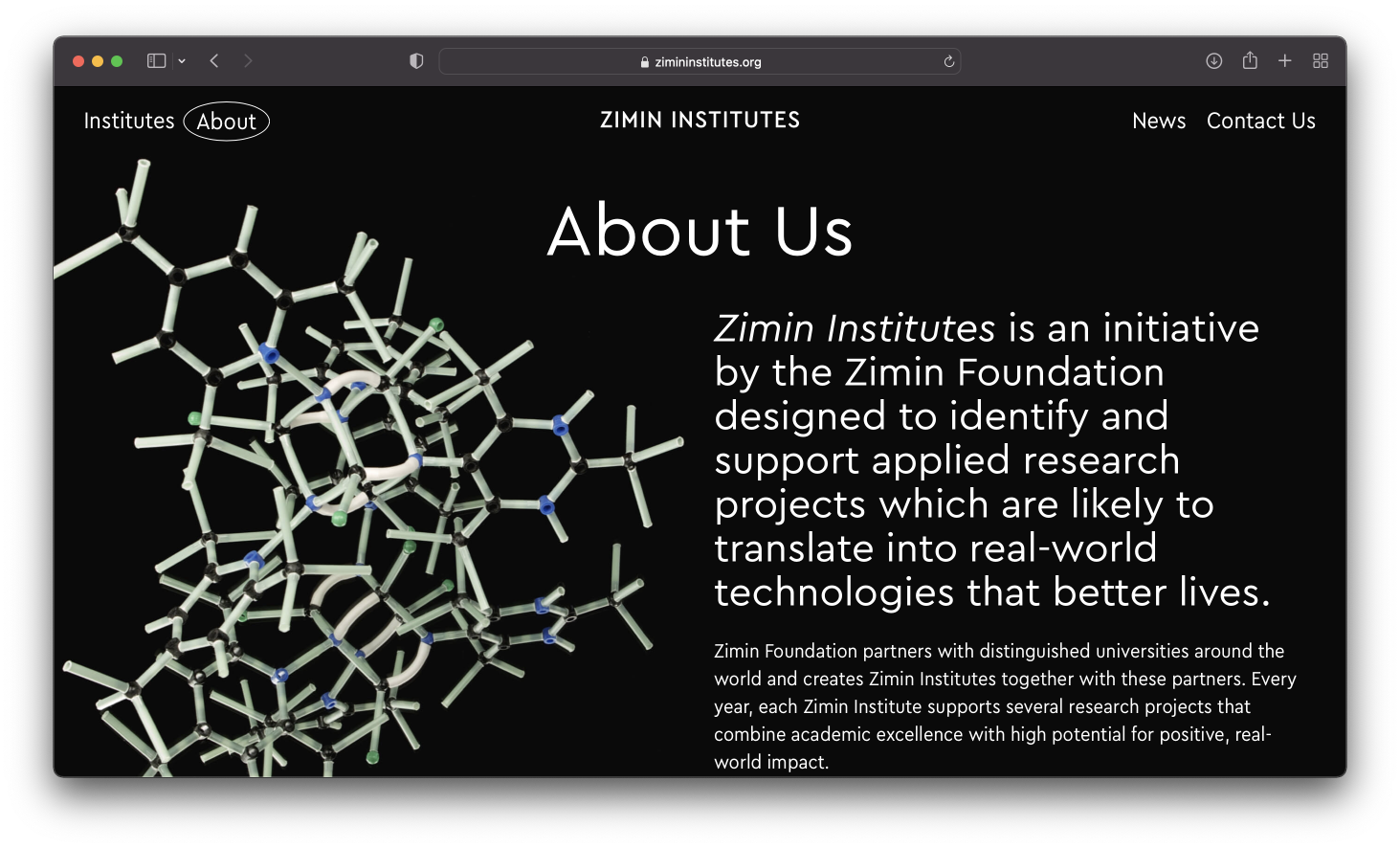Reload the page with the refresh icon
This screenshot has width=1400, height=848.
[x=948, y=61]
